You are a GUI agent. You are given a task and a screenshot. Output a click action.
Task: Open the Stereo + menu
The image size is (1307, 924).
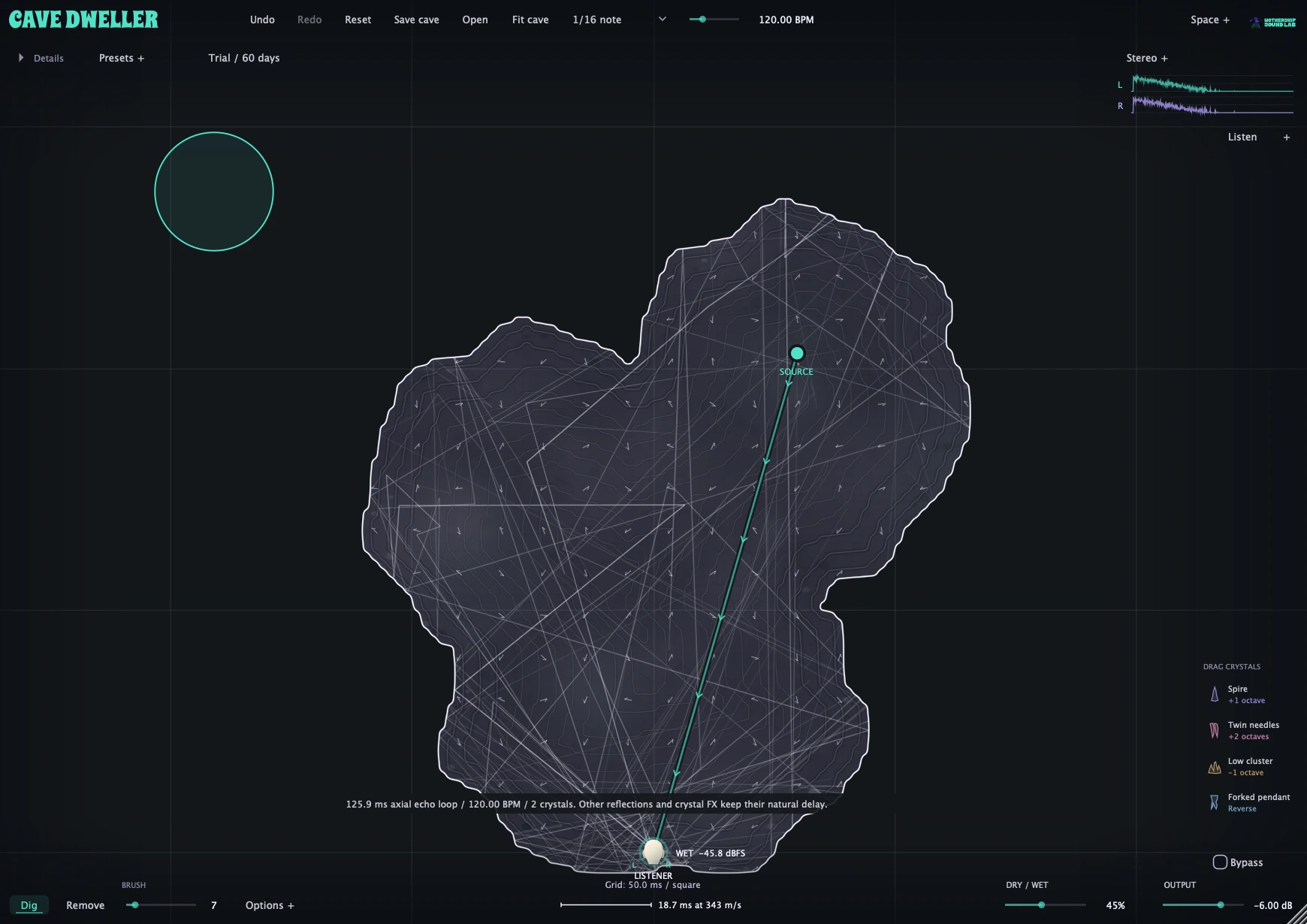point(1147,58)
